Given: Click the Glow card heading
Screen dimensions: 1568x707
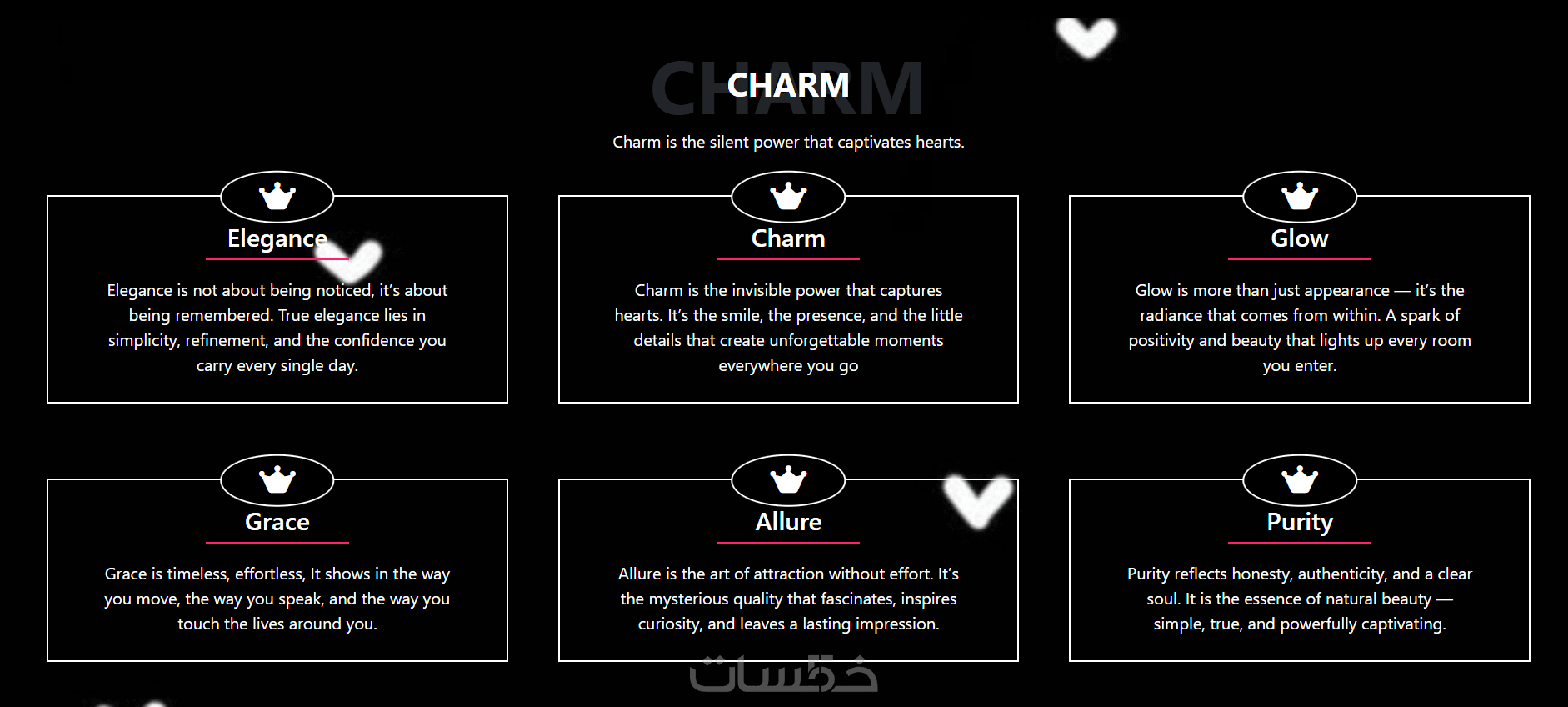Looking at the screenshot, I should 1299,238.
